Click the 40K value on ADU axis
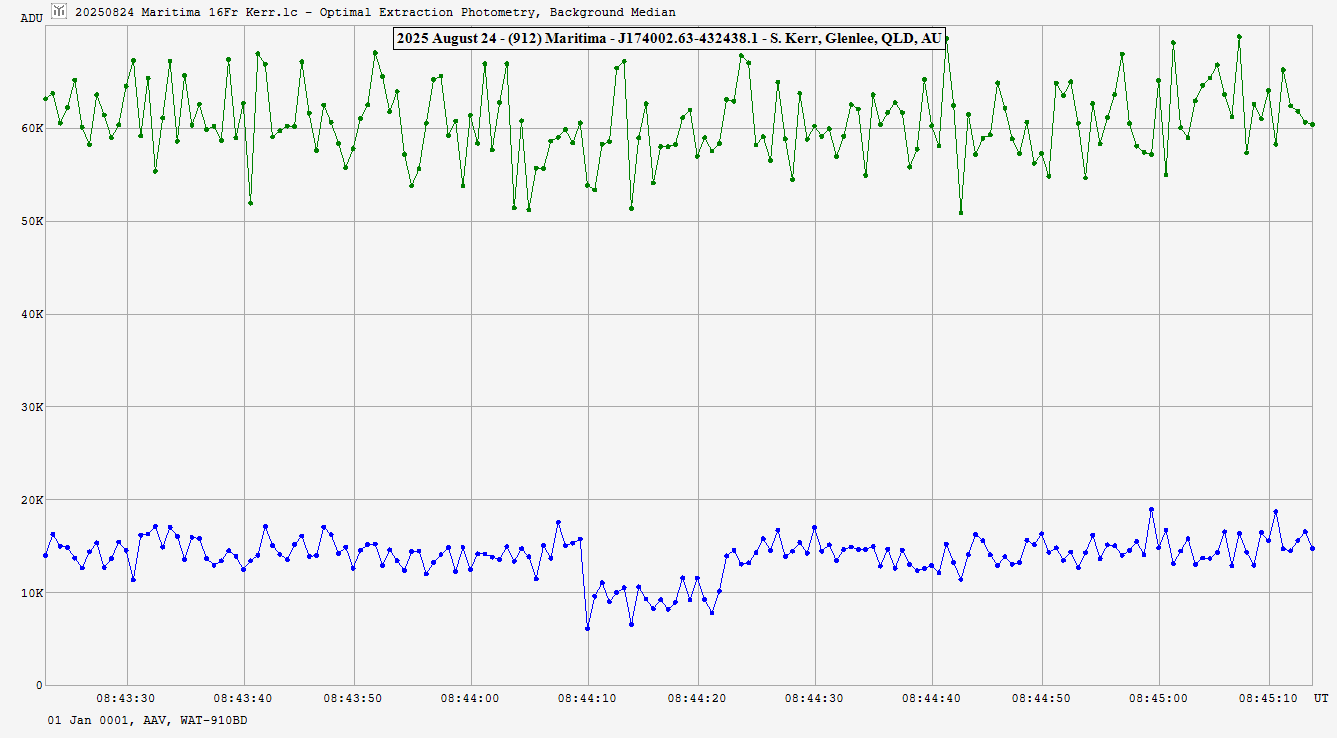Viewport: 1337px width, 738px height. click(x=31, y=315)
